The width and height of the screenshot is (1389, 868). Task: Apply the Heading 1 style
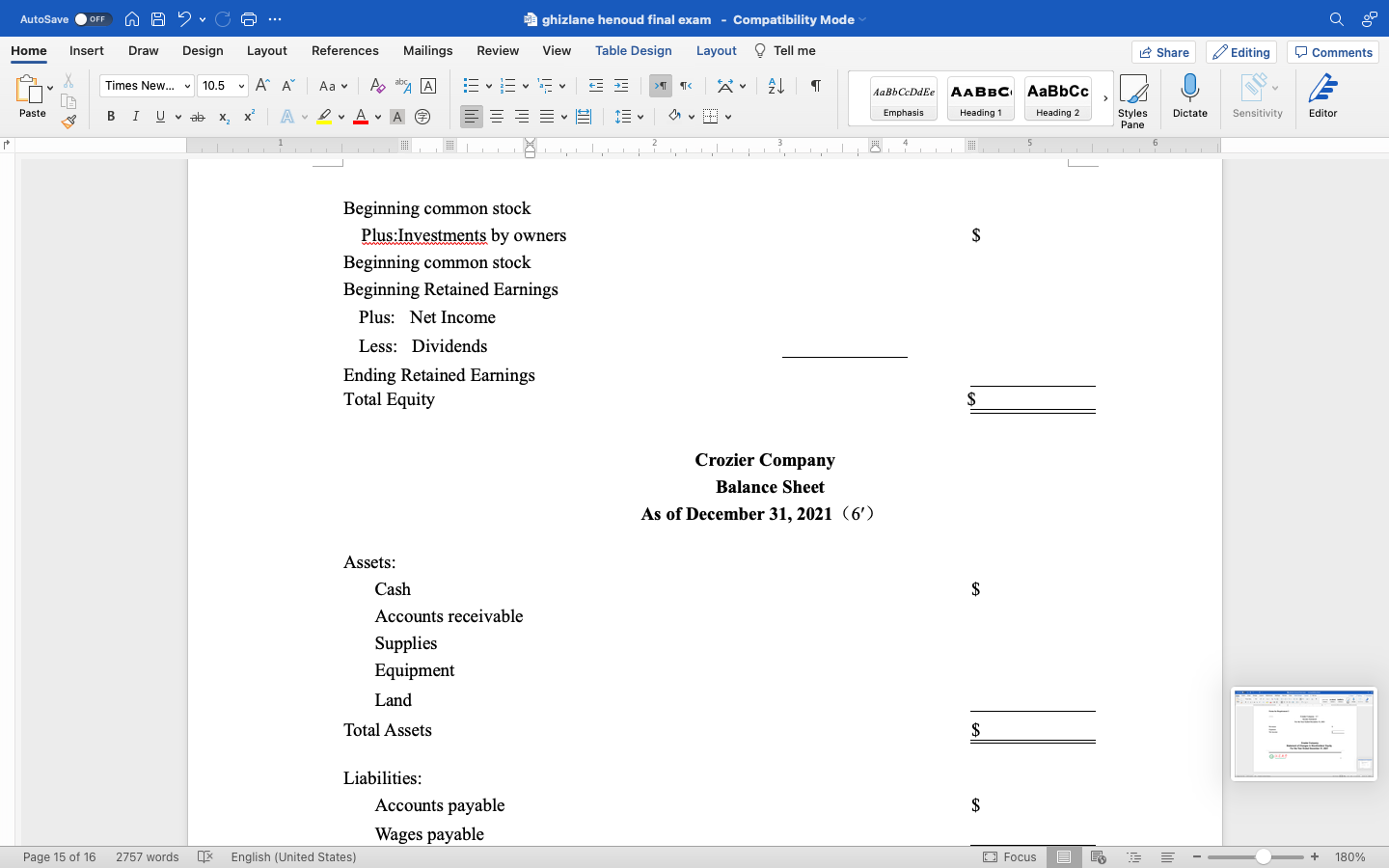pyautogui.click(x=981, y=98)
